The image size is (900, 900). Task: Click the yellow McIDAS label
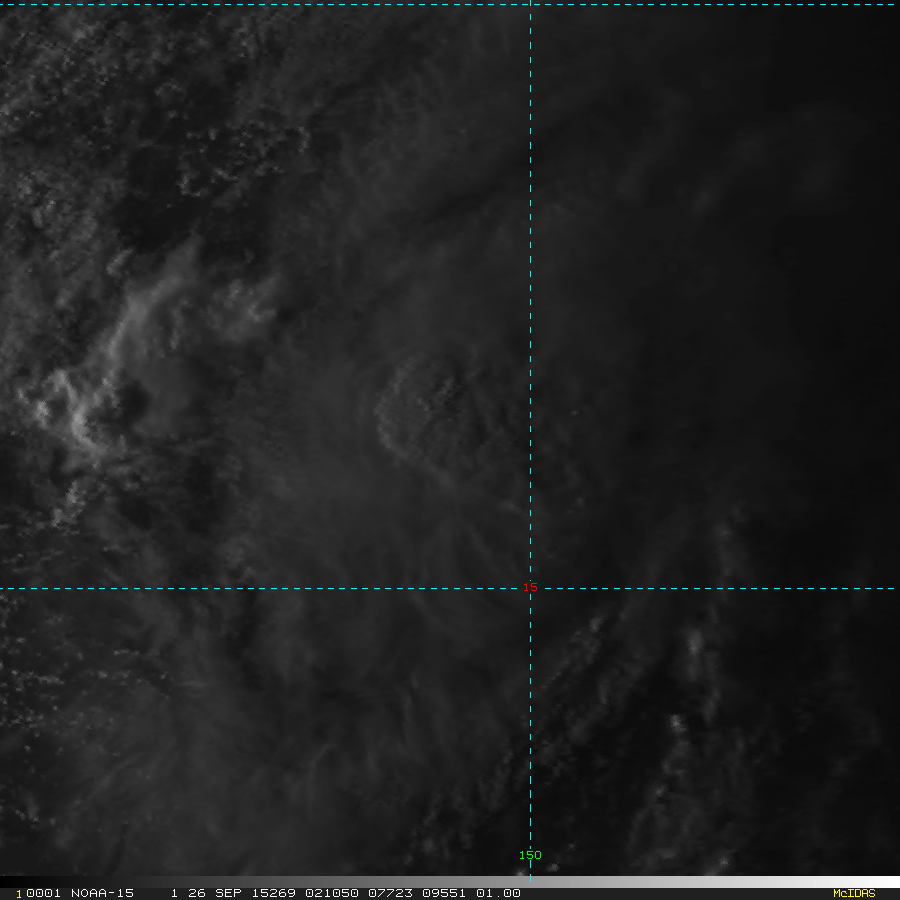click(x=854, y=893)
